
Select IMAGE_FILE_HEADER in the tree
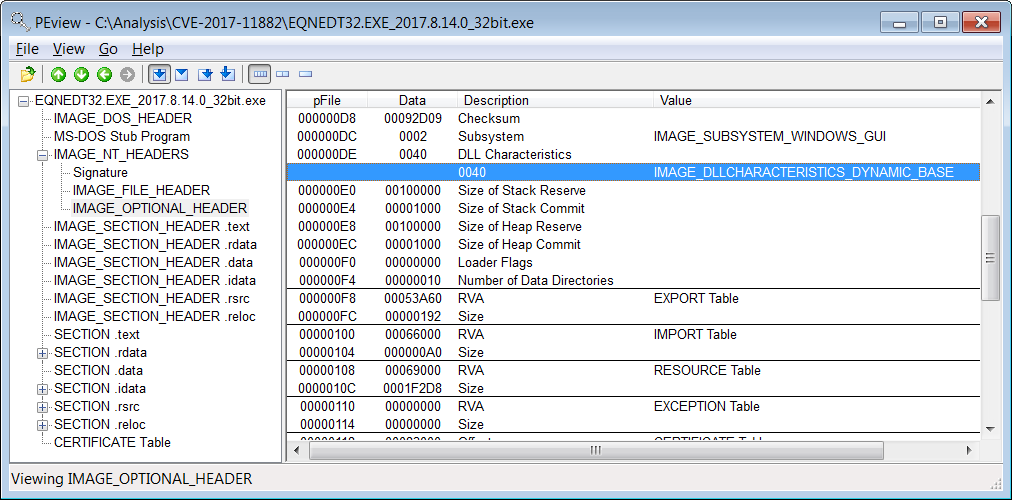141,190
